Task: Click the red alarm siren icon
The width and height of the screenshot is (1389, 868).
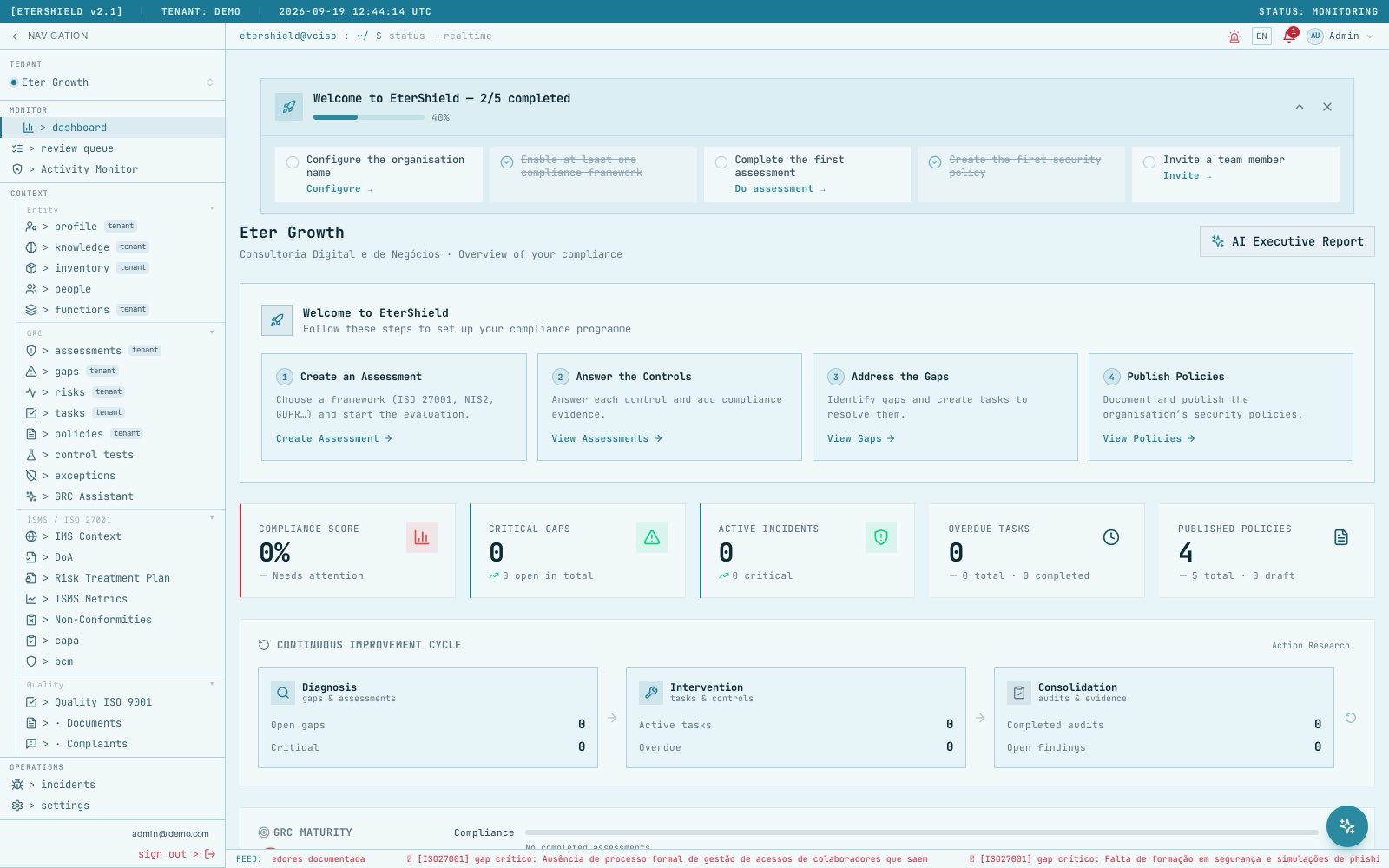Action: click(x=1234, y=36)
